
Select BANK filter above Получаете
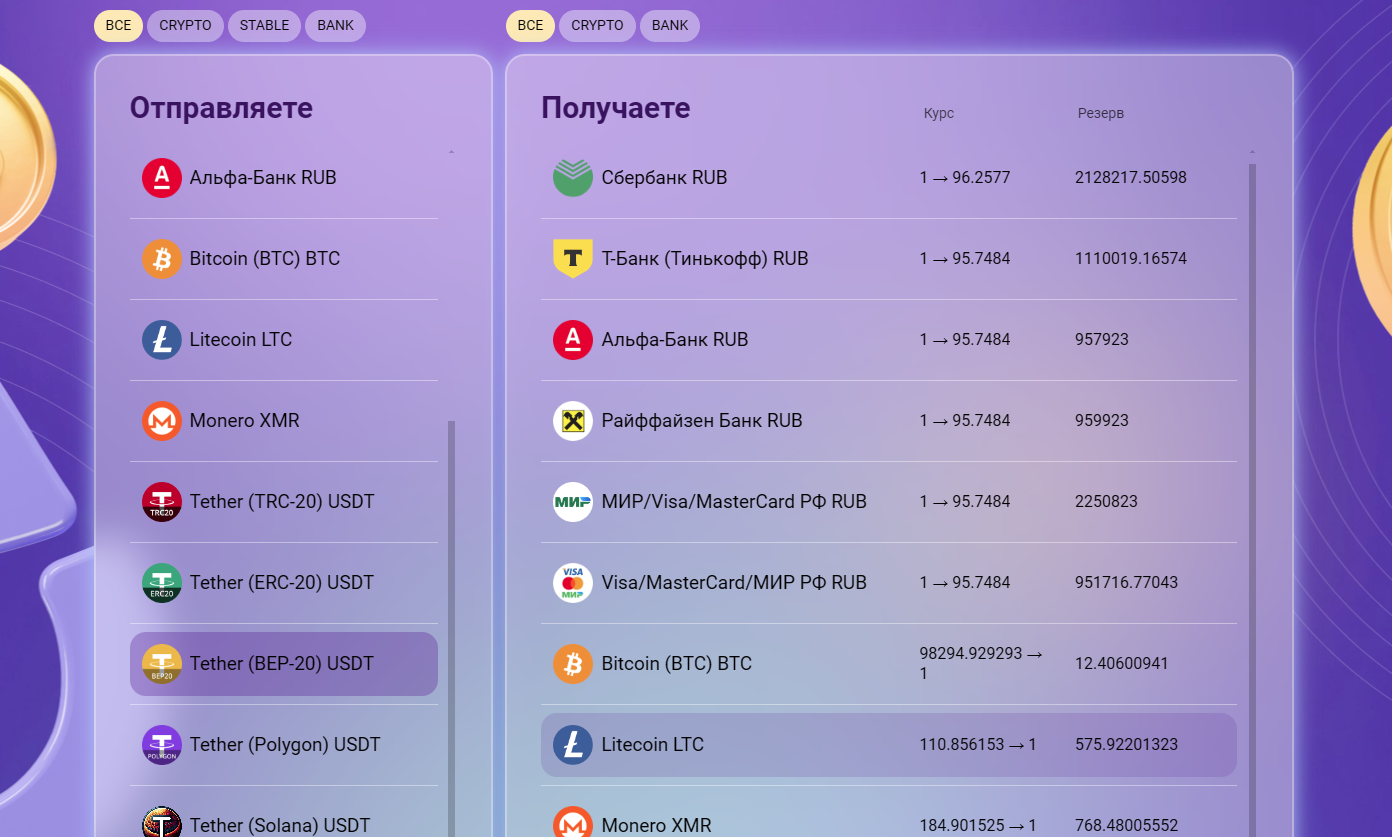(x=670, y=26)
